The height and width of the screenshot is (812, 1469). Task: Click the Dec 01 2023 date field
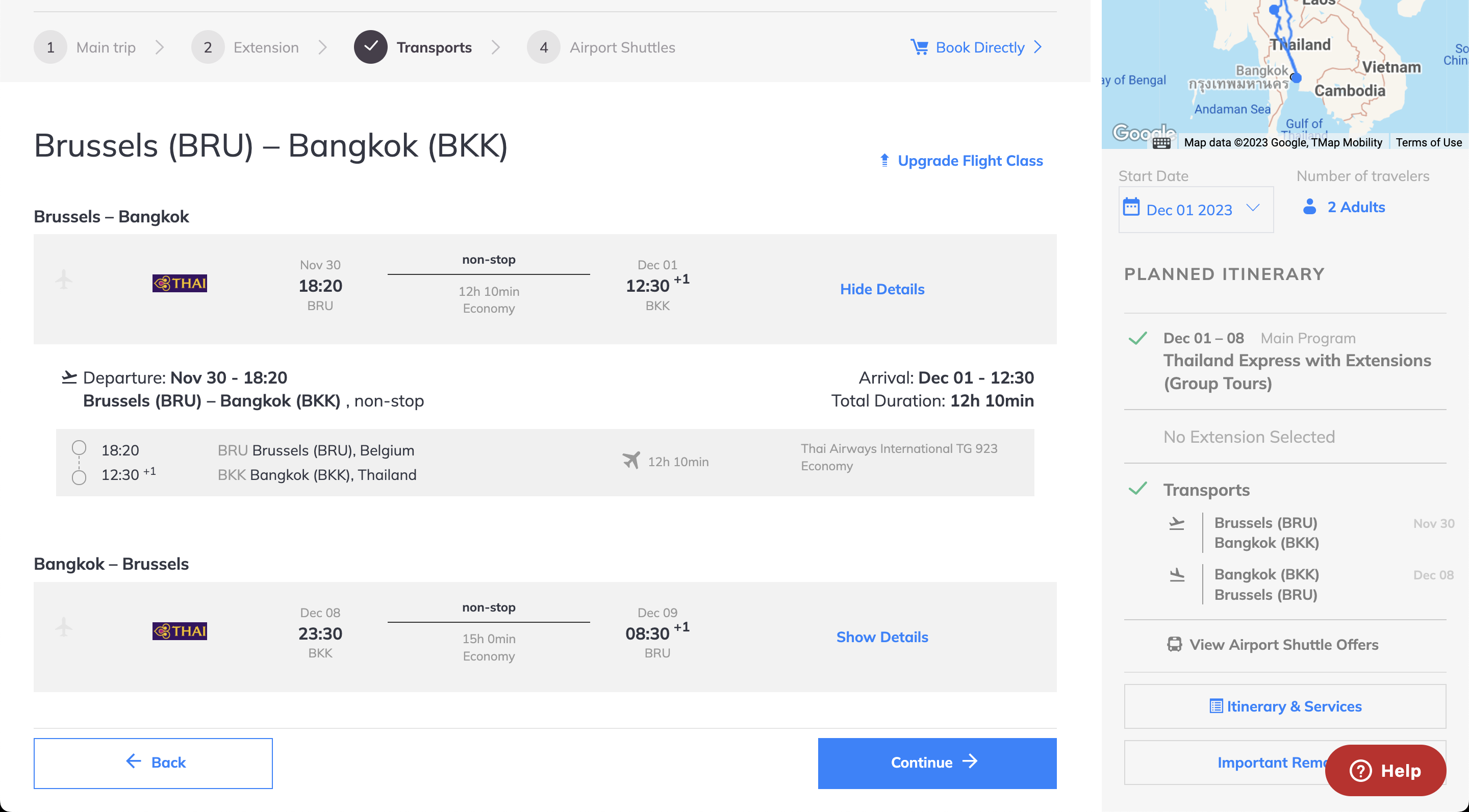click(1196, 209)
